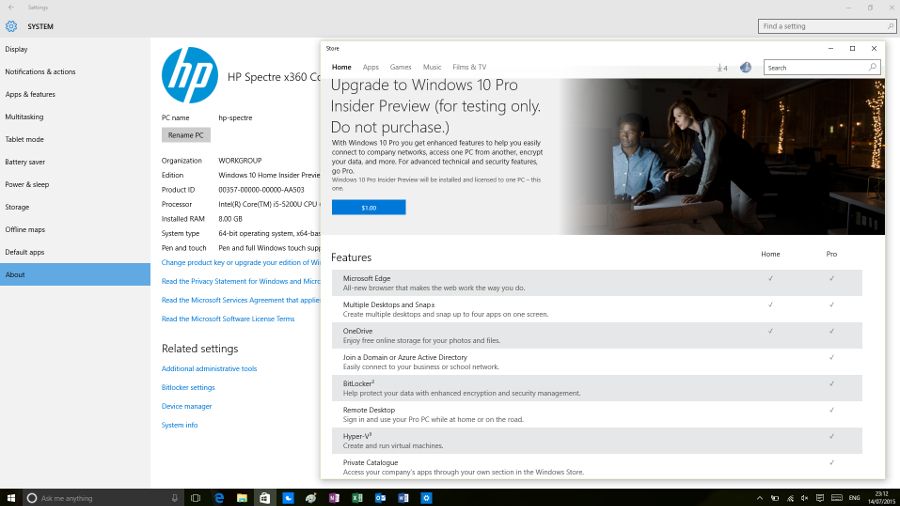Open OneNote from the taskbar
Screen dimensions: 900x506
[x=334, y=498]
